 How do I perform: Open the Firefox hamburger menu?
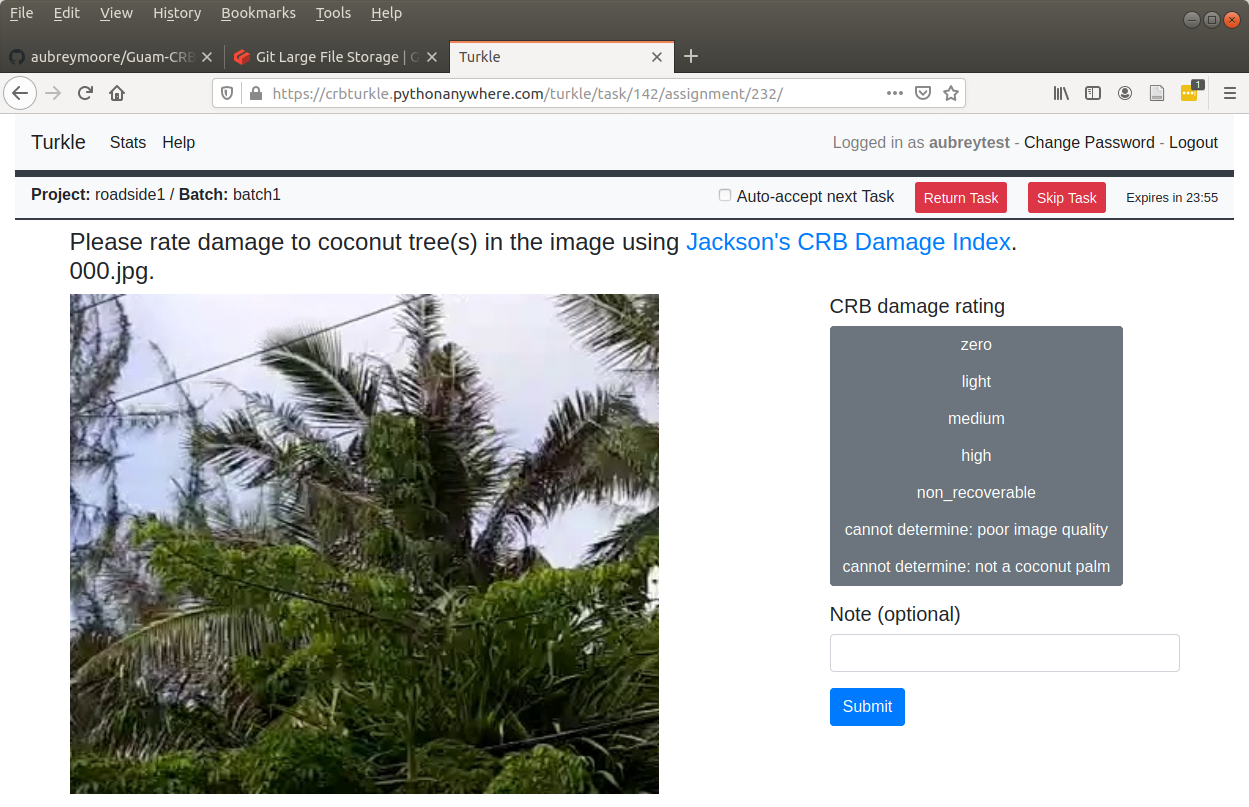[x=1230, y=93]
